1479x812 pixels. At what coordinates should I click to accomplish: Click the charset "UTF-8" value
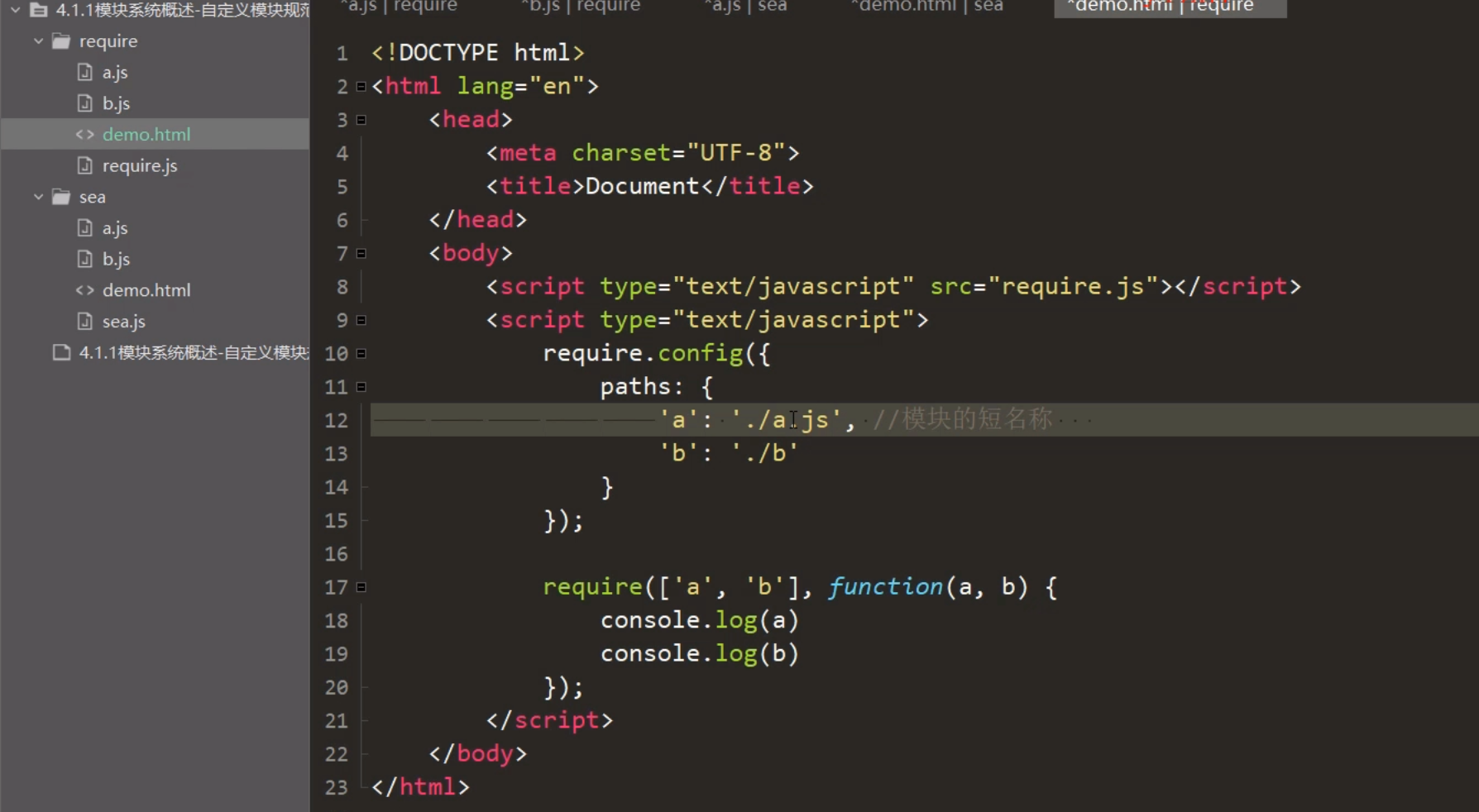[x=736, y=153]
